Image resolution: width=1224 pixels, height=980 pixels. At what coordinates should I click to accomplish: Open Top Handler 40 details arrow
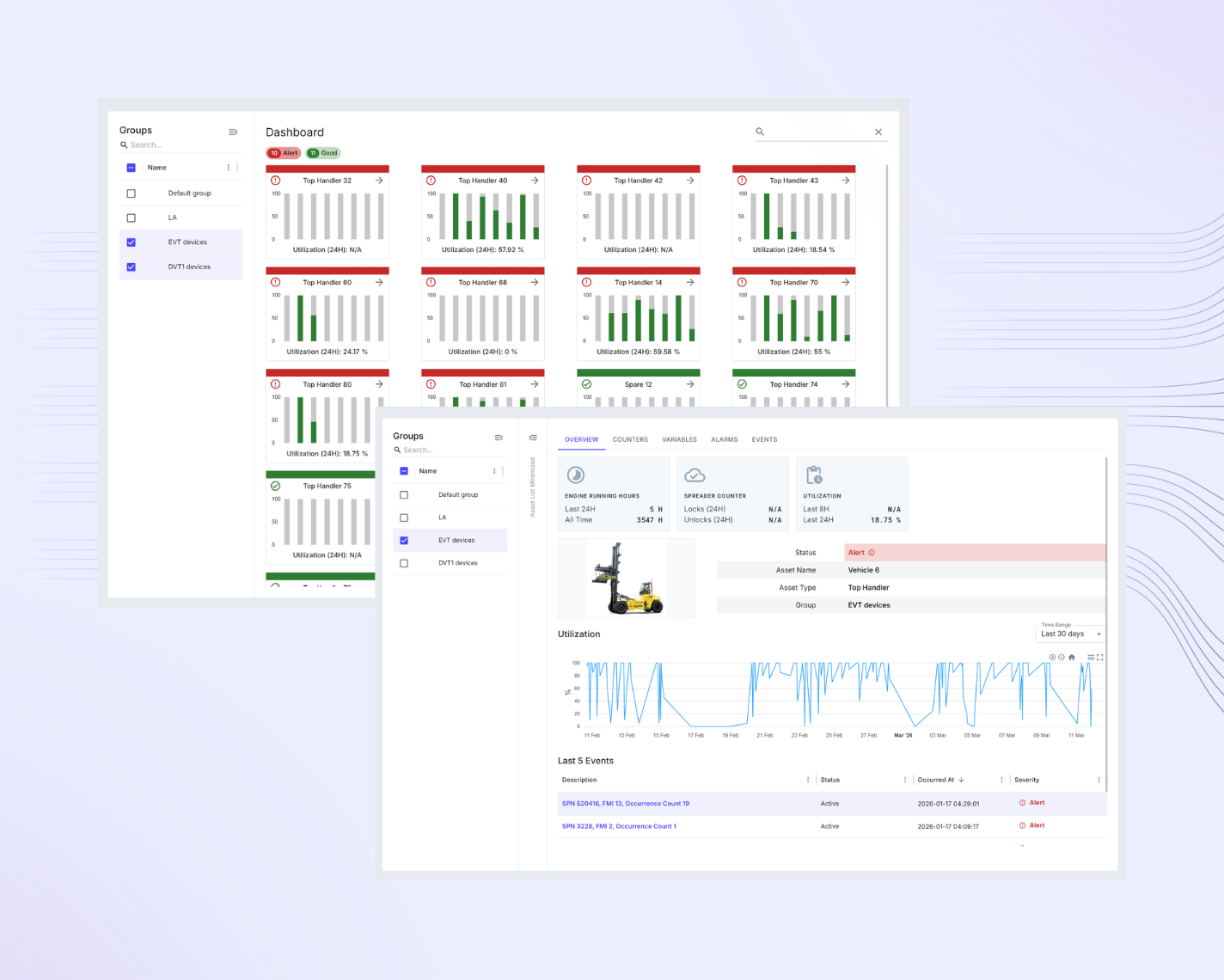tap(535, 181)
